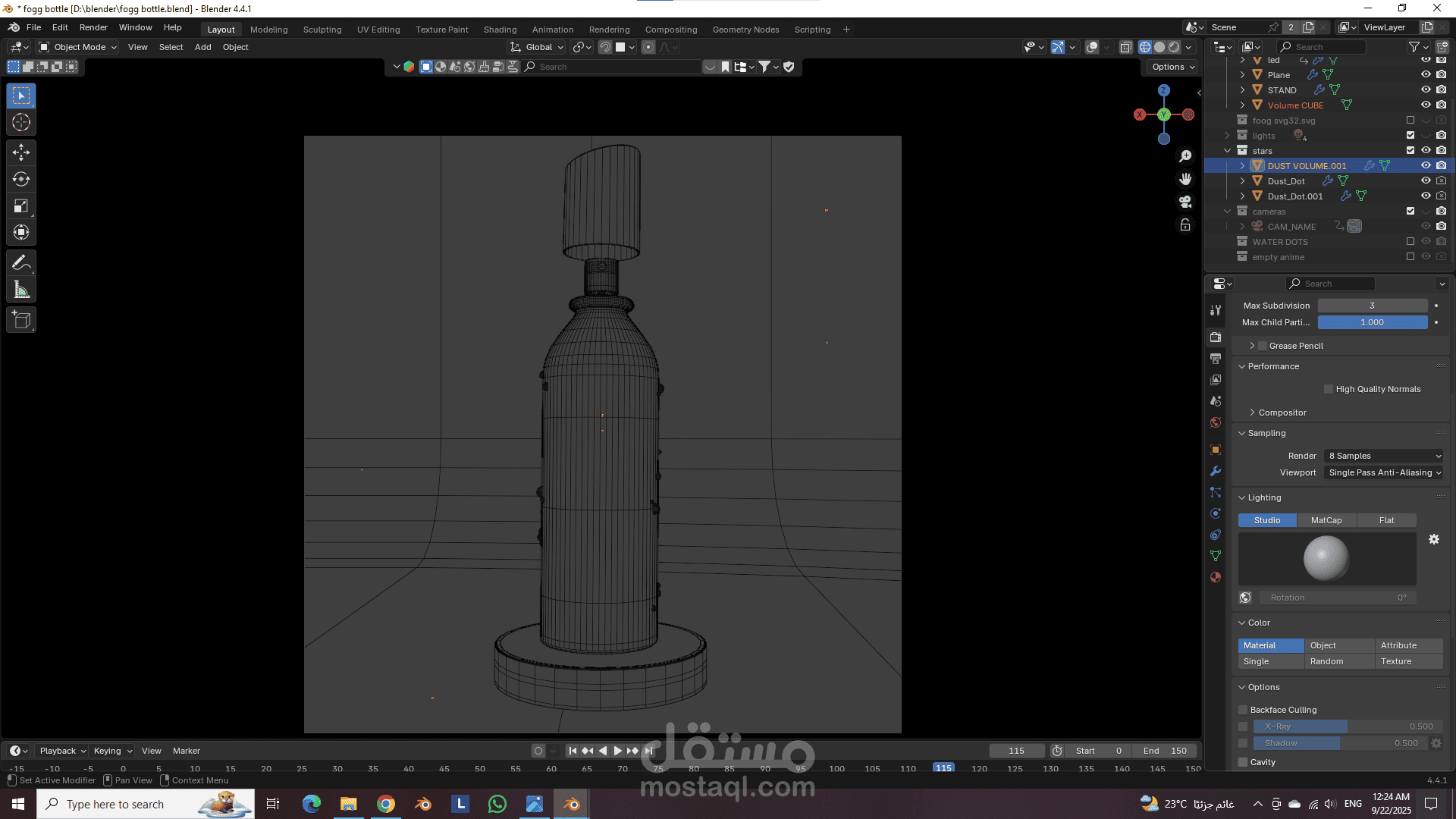Select the Move tool in toolbar

click(21, 152)
